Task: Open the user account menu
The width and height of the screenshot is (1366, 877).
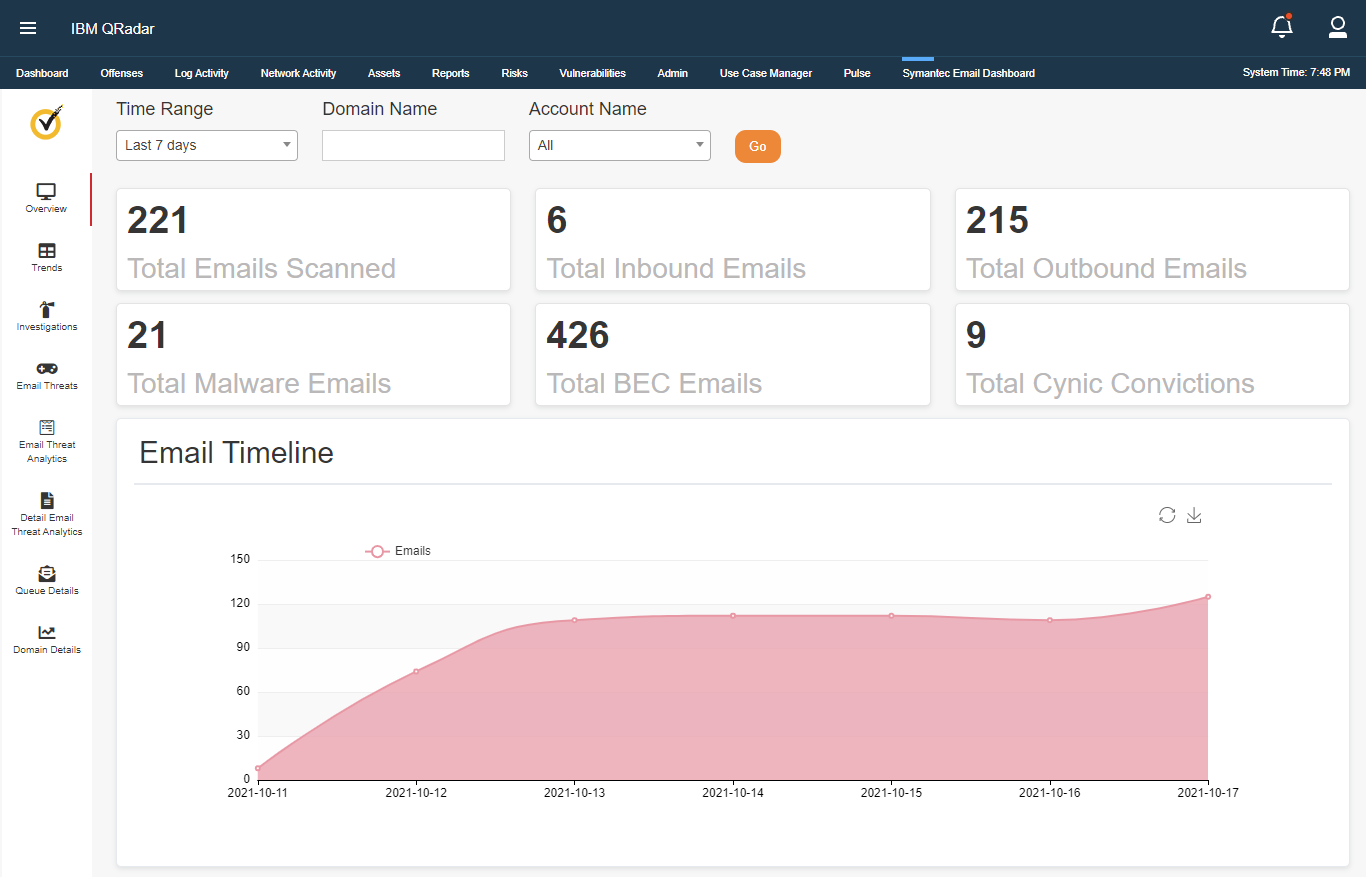Action: pyautogui.click(x=1338, y=28)
